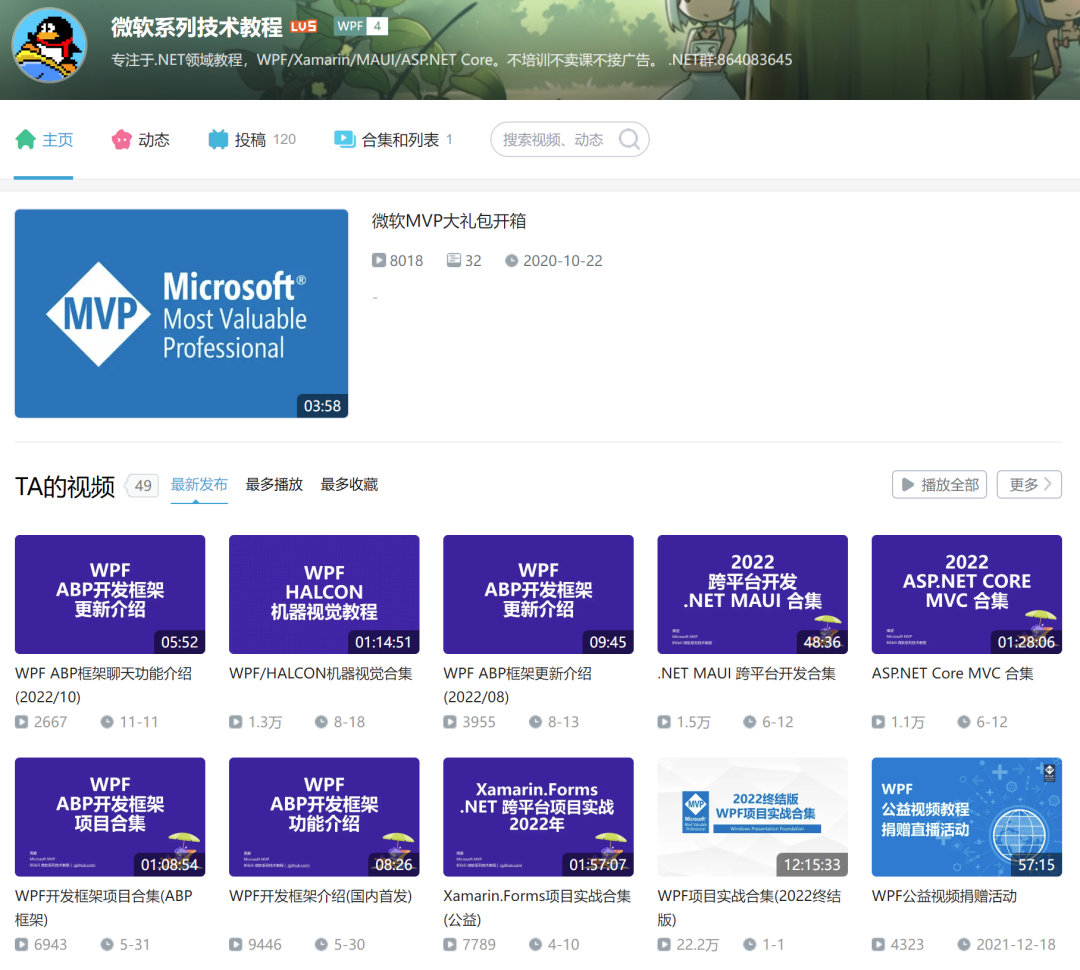This screenshot has height=970, width=1080.
Task: Open the ABP框架更新介绍 09:45 thumbnail
Action: pos(538,595)
